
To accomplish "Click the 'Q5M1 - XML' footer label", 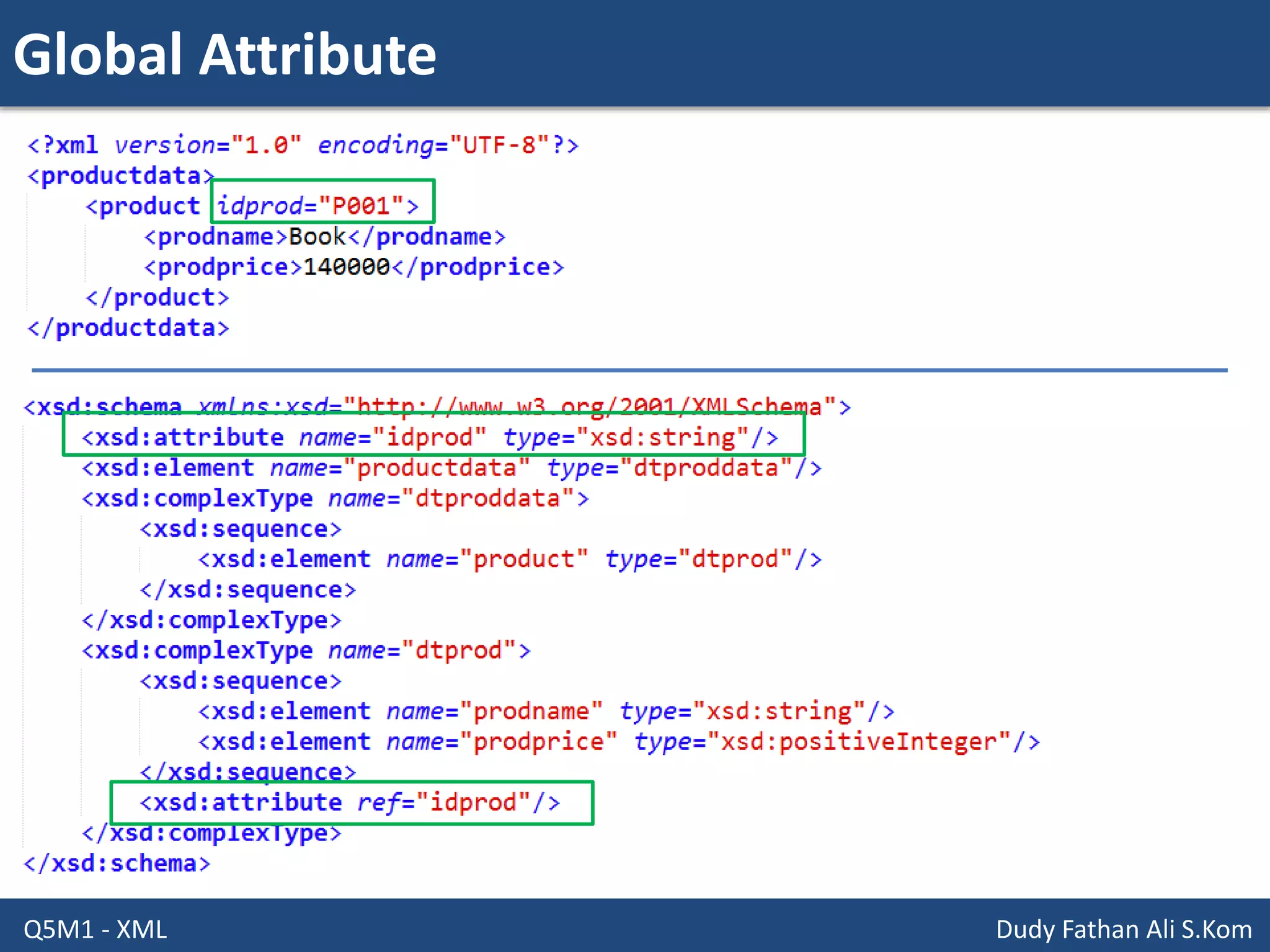I will [95, 929].
